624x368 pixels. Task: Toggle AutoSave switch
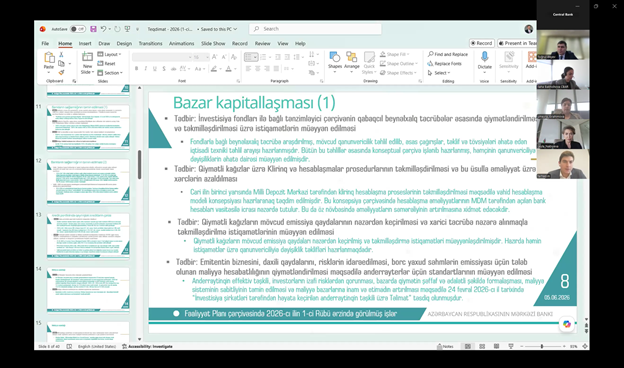pyautogui.click(x=78, y=29)
